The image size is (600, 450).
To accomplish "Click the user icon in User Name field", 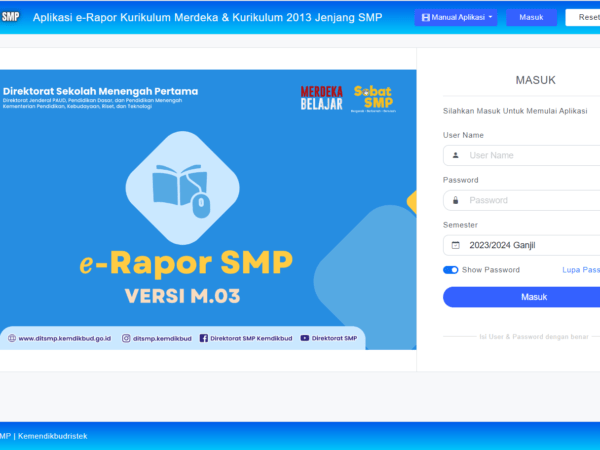I will click(456, 155).
